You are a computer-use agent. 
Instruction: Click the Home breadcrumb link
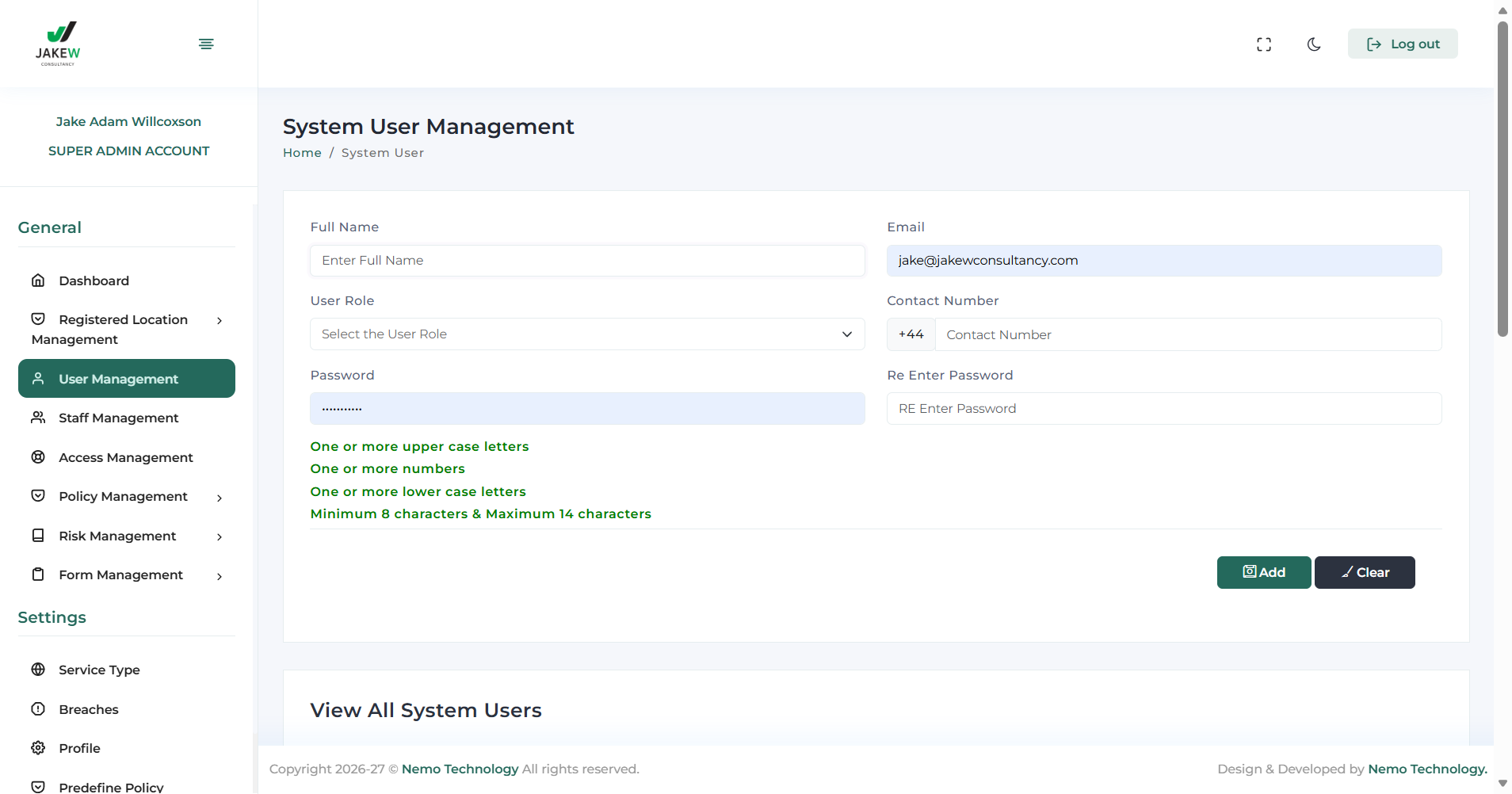pos(302,153)
